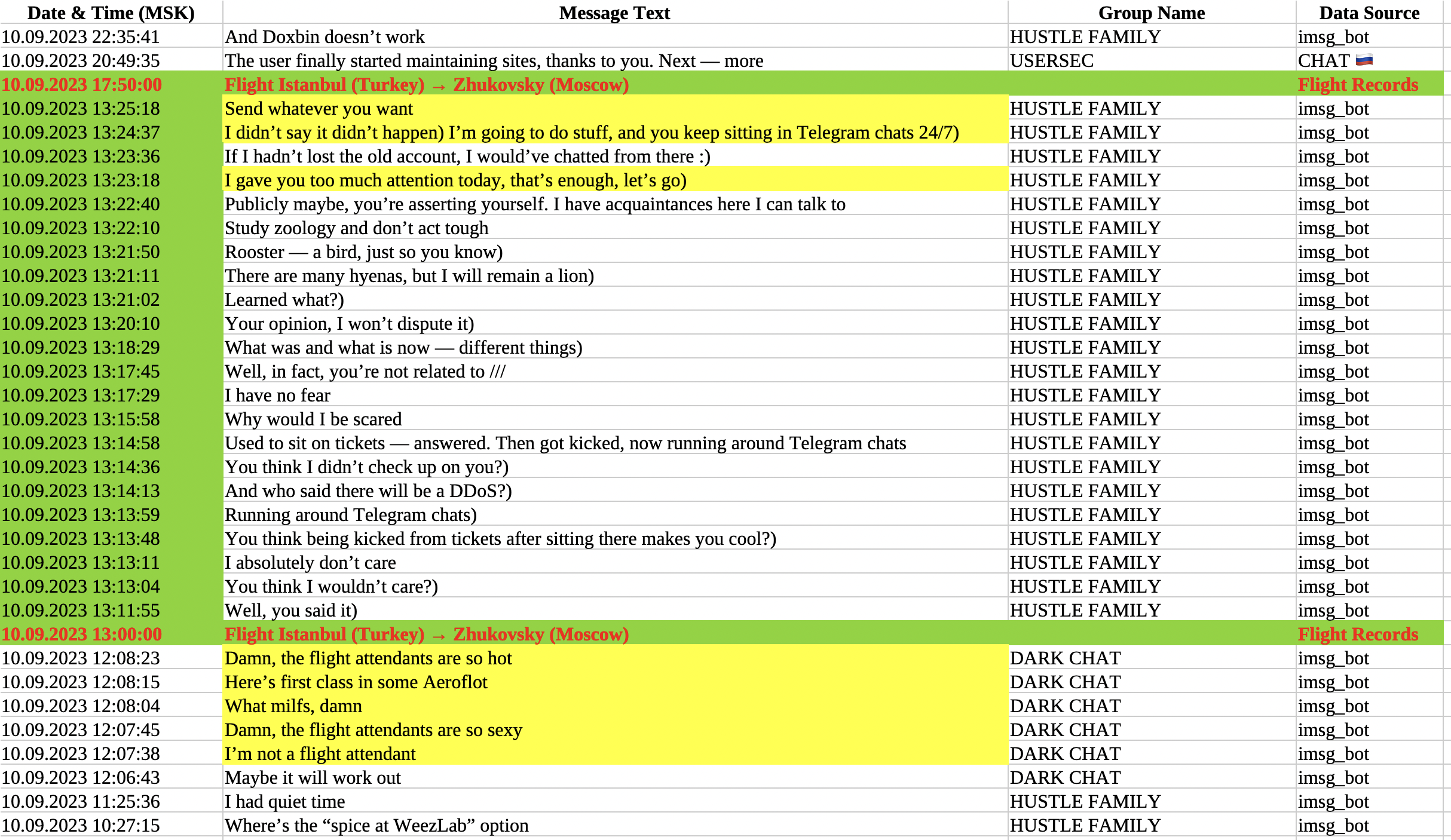
Task: Select 'Here's first class in some Aeroflot' cell
Action: [x=356, y=682]
